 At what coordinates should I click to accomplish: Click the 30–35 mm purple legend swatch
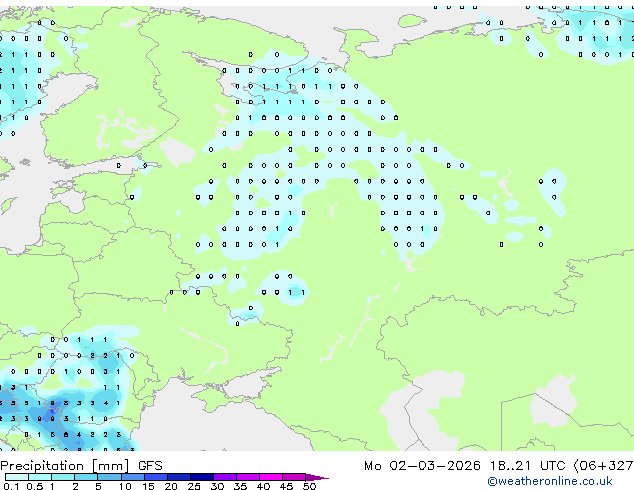point(225,477)
